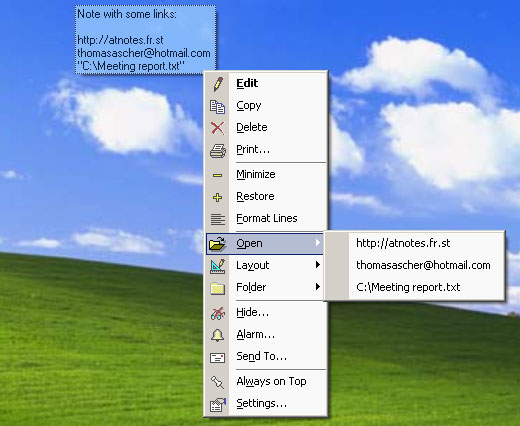Click the Open submenu arrow
520x426 pixels.
coord(318,243)
